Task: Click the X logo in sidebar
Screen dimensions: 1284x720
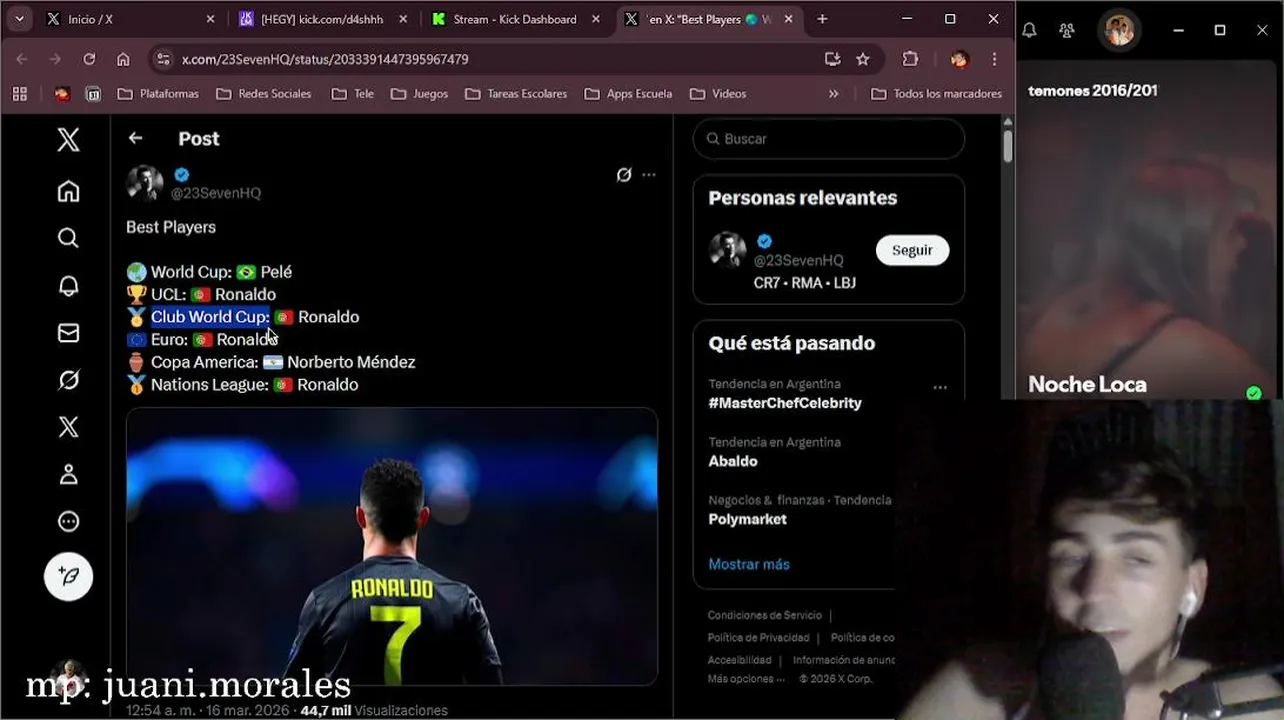Action: 68,139
